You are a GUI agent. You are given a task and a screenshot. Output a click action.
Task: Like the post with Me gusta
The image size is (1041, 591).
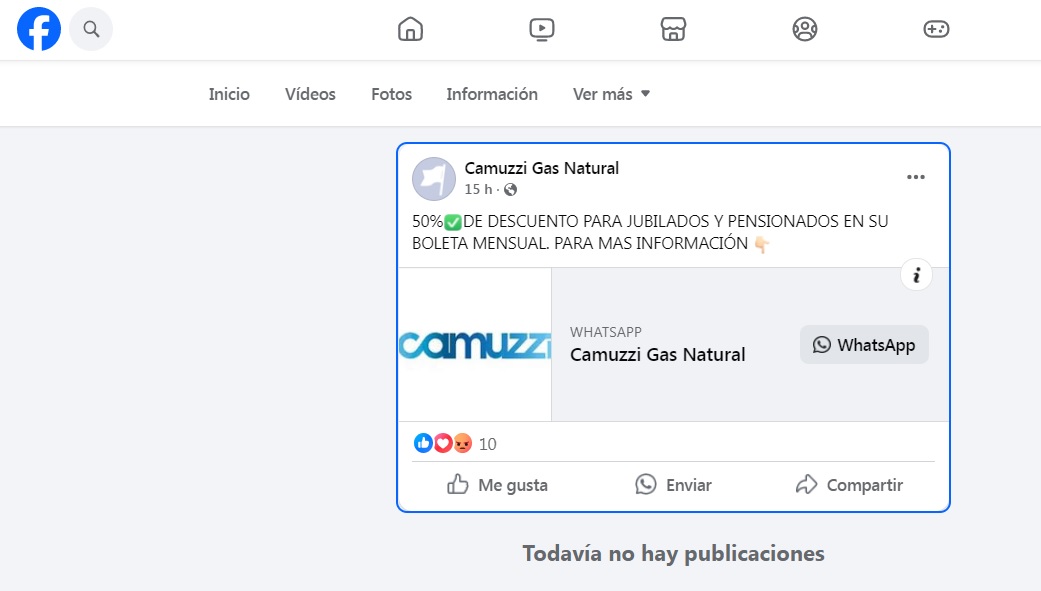point(497,485)
